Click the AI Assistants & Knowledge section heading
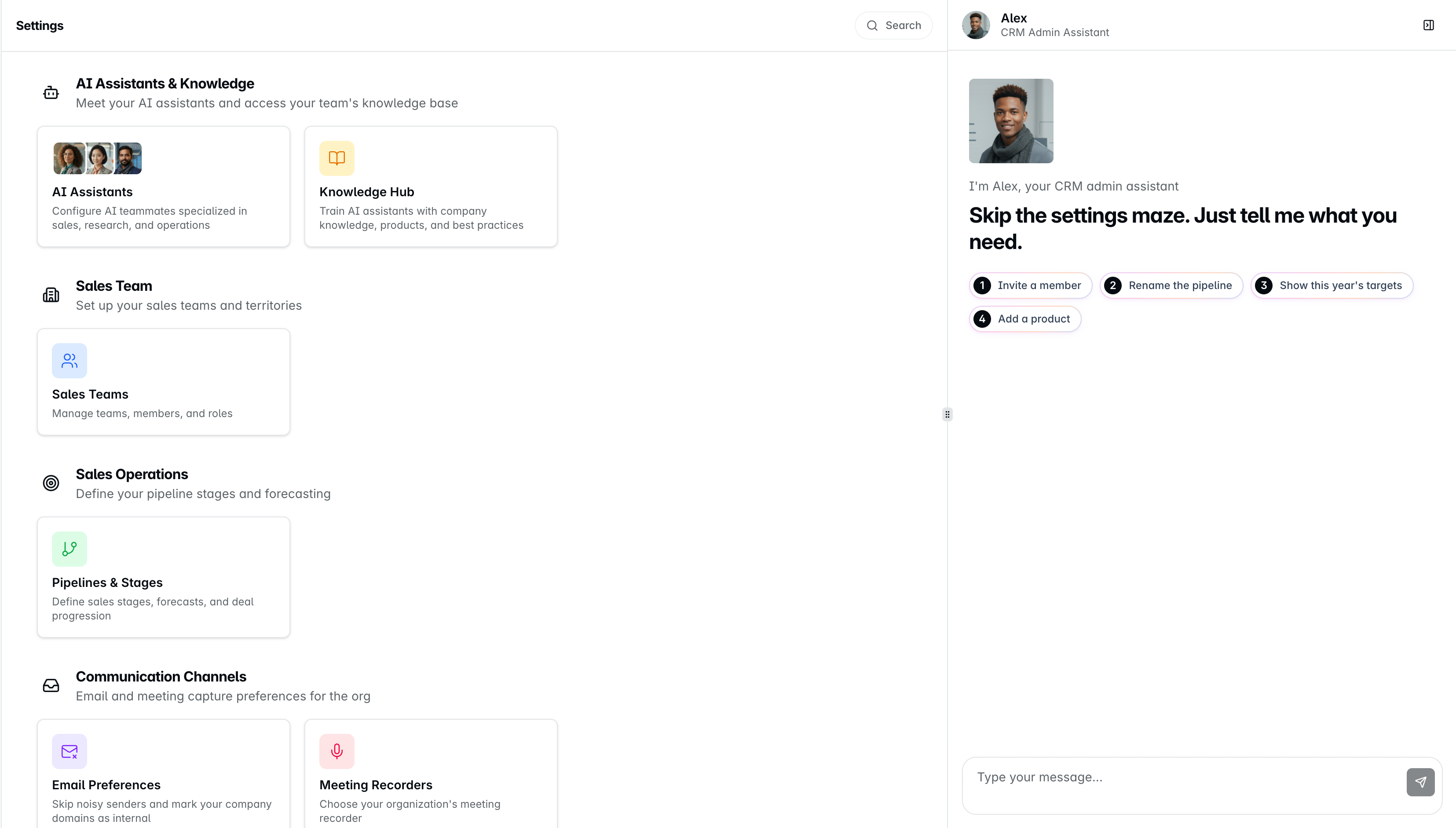1456x828 pixels. tap(165, 84)
